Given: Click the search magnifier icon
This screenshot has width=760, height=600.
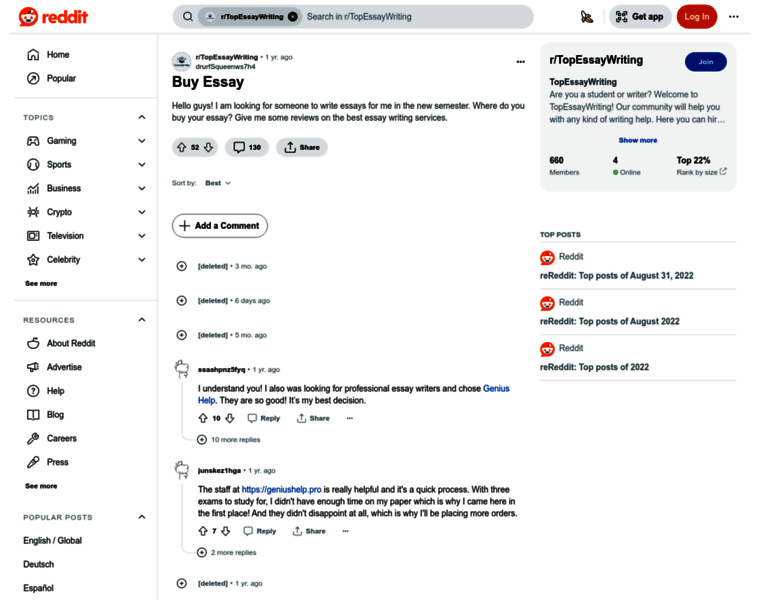Looking at the screenshot, I should 188,16.
